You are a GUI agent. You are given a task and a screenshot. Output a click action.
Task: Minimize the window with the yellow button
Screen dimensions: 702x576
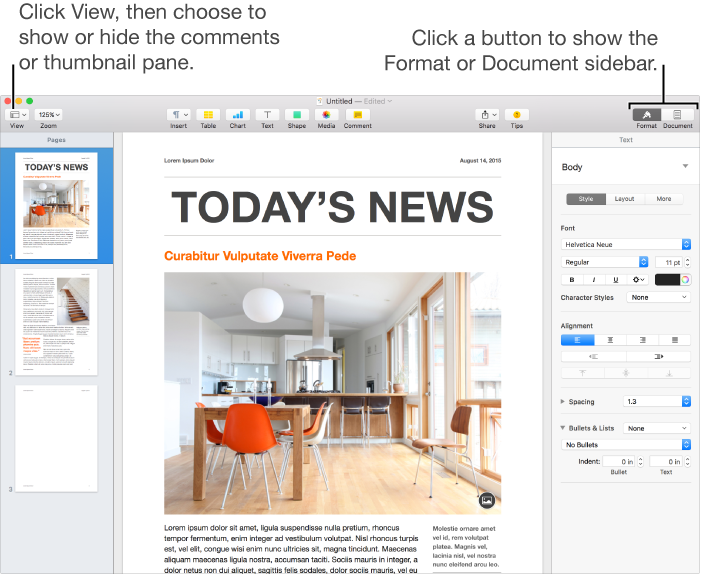18,101
